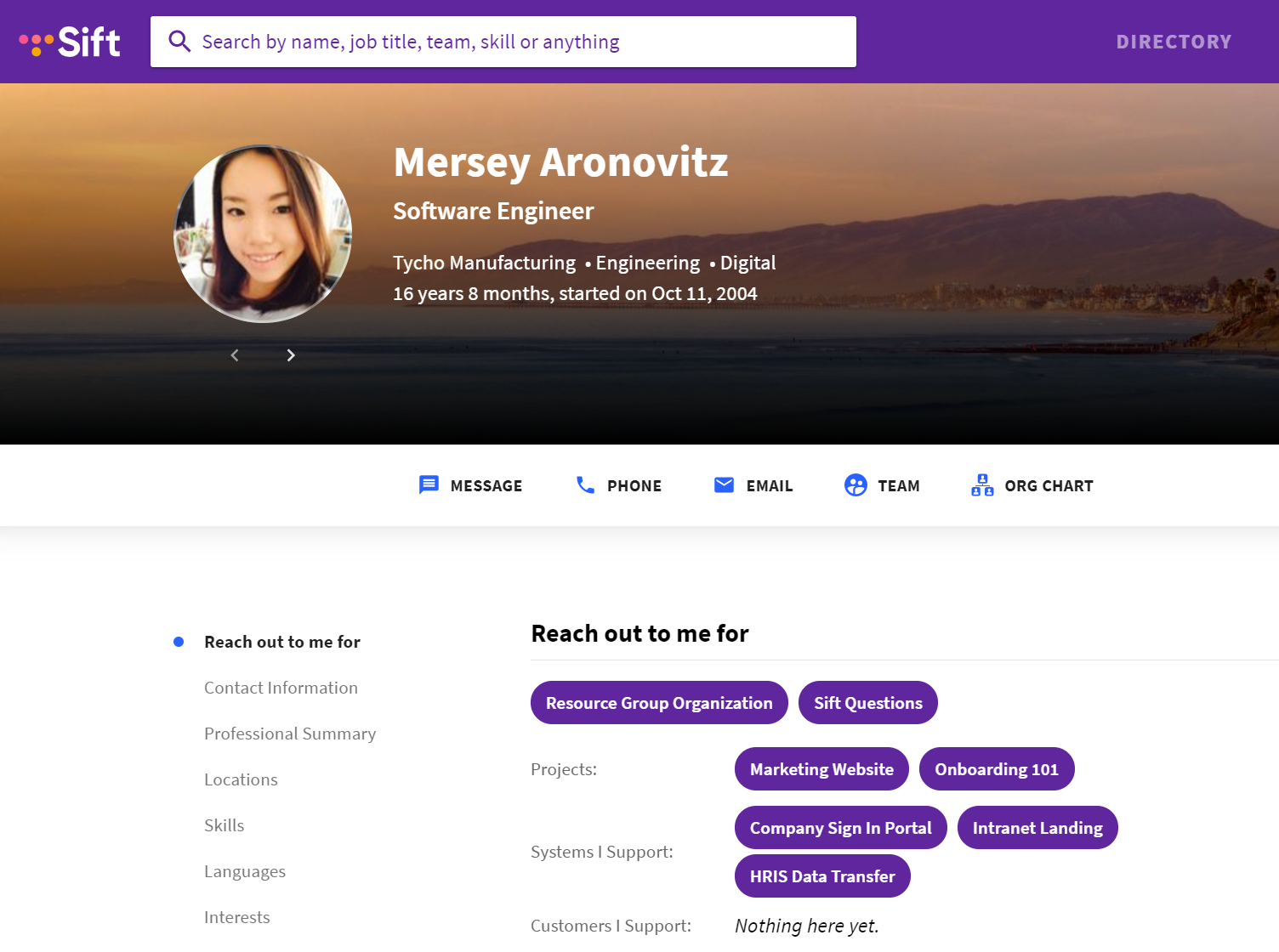The width and height of the screenshot is (1279, 952).
Task: Go to next profile photo arrow
Action: point(291,355)
